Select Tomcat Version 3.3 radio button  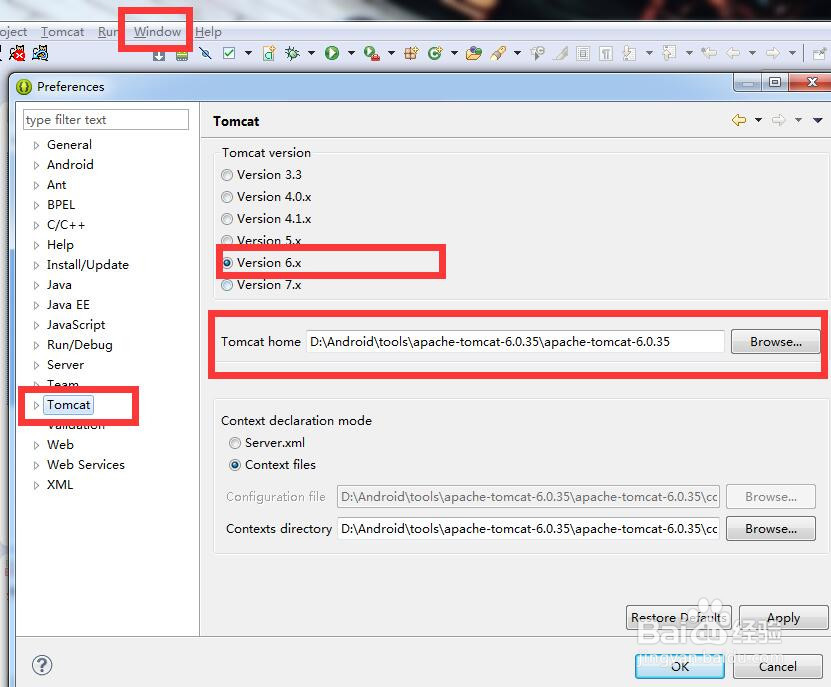227,175
